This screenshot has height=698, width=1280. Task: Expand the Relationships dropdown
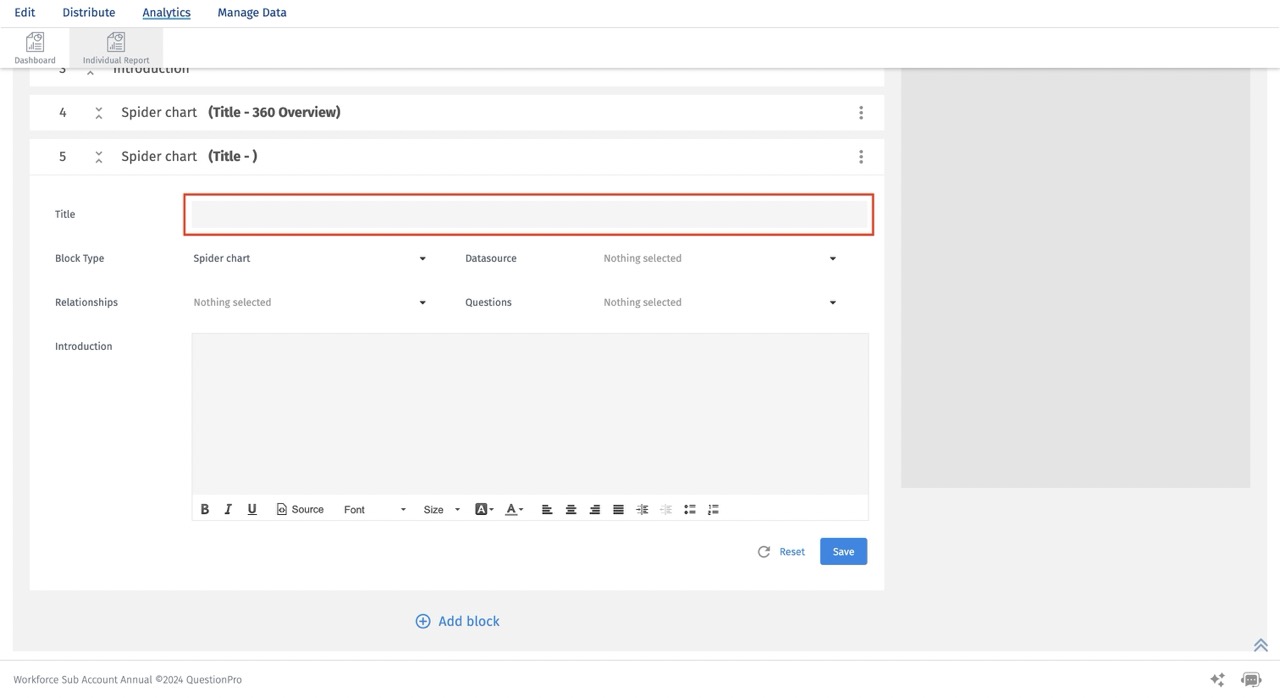pos(310,302)
